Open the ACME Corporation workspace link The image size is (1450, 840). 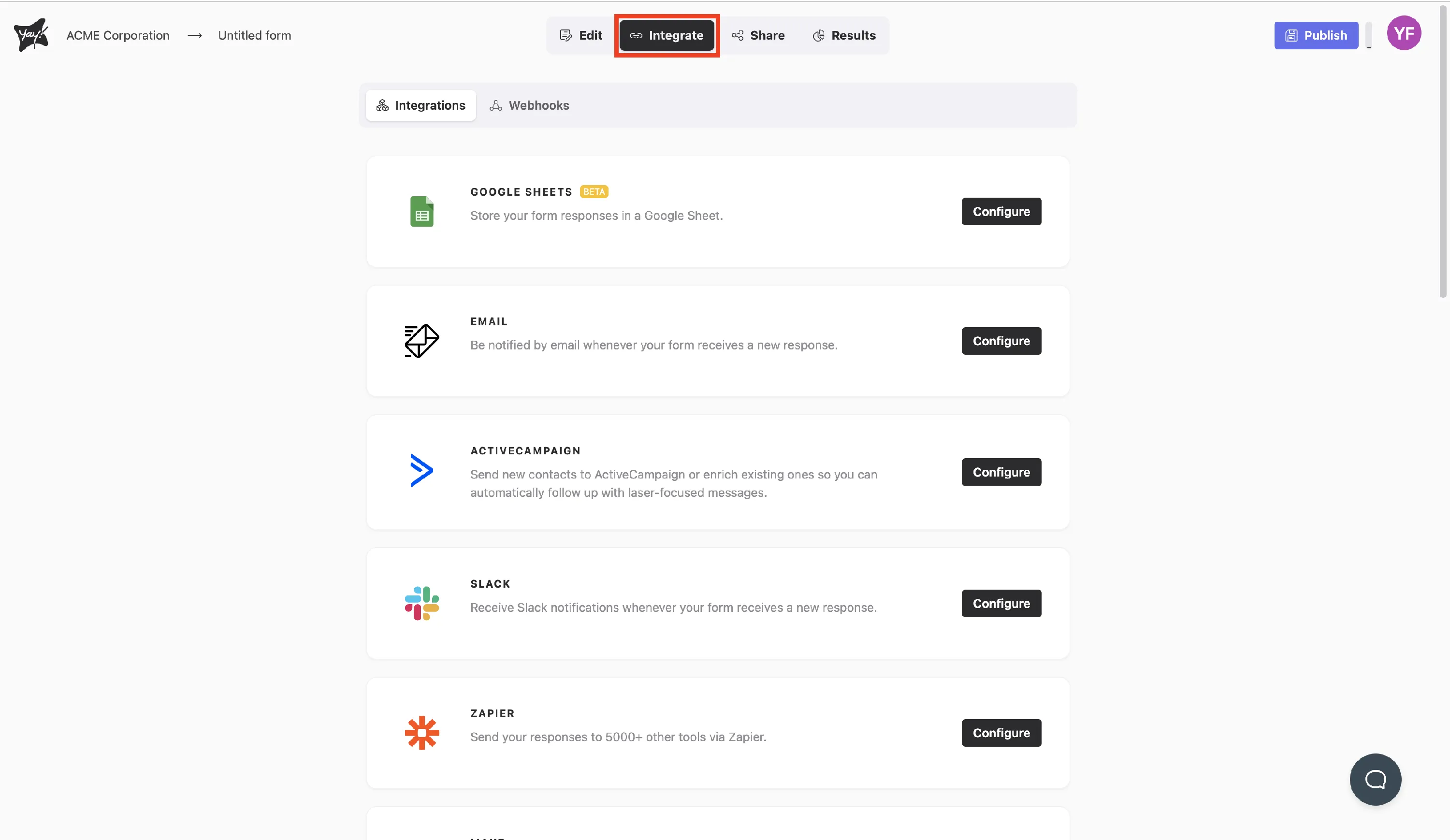118,36
